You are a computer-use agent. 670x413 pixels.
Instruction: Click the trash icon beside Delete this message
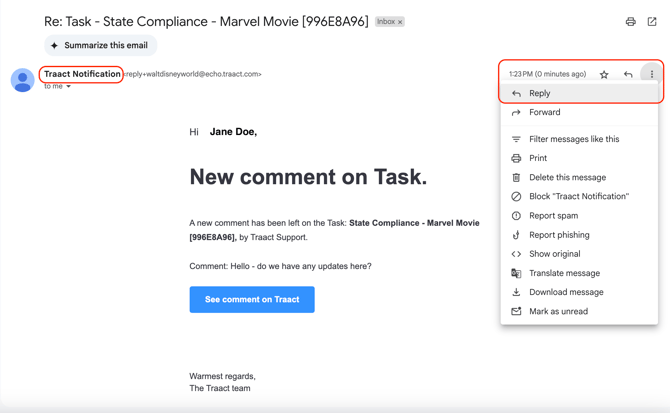click(x=516, y=177)
